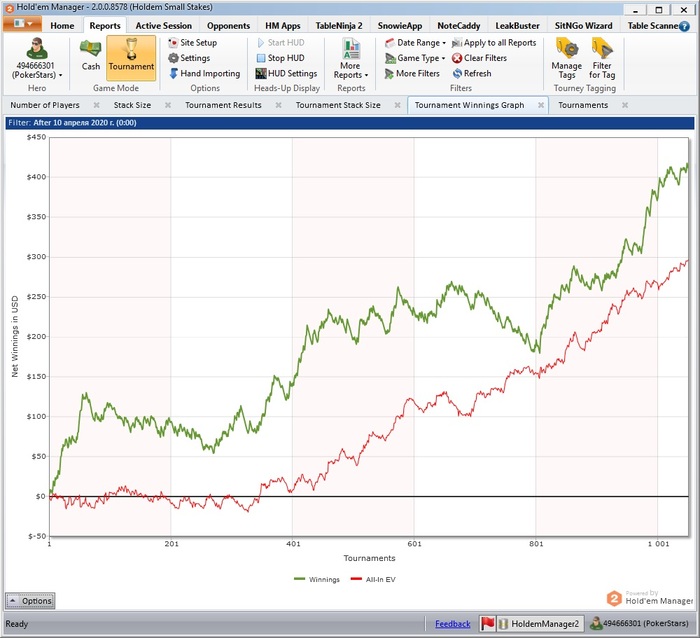Image resolution: width=700 pixels, height=638 pixels.
Task: Open Filter for Tag
Action: (x=602, y=59)
